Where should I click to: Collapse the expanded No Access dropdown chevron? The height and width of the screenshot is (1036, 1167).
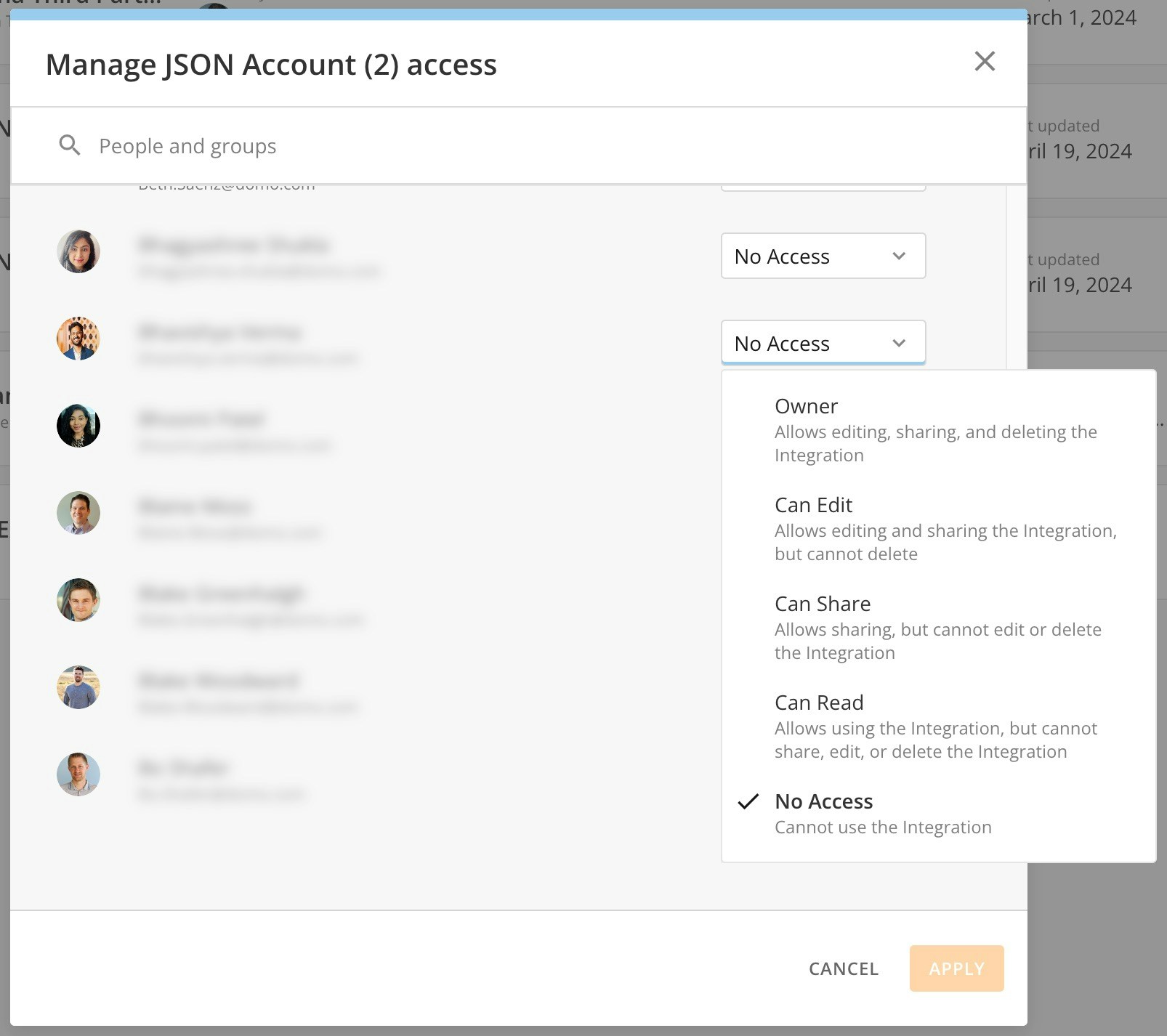pyautogui.click(x=900, y=342)
